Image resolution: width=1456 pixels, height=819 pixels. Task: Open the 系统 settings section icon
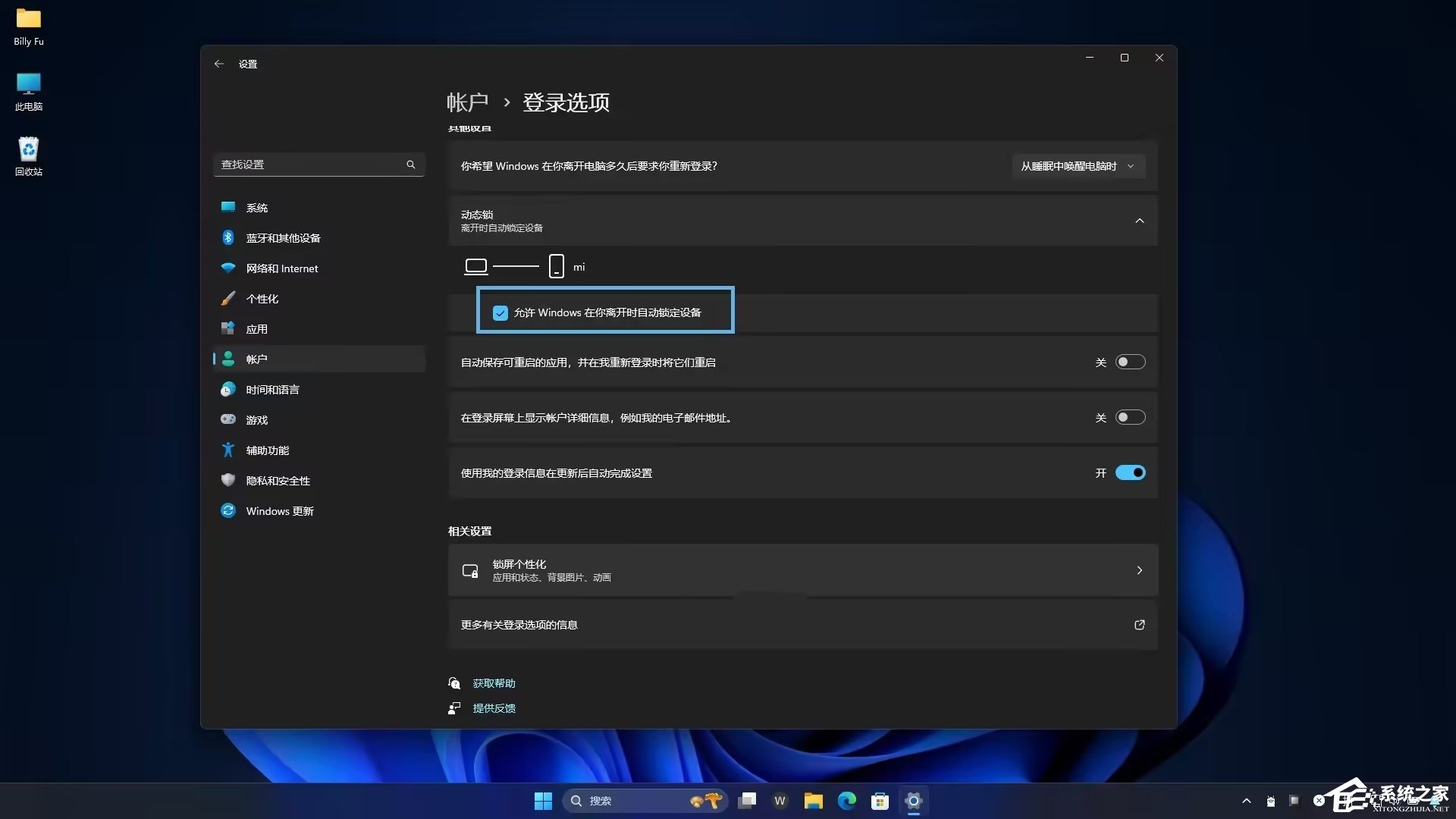[x=228, y=207]
